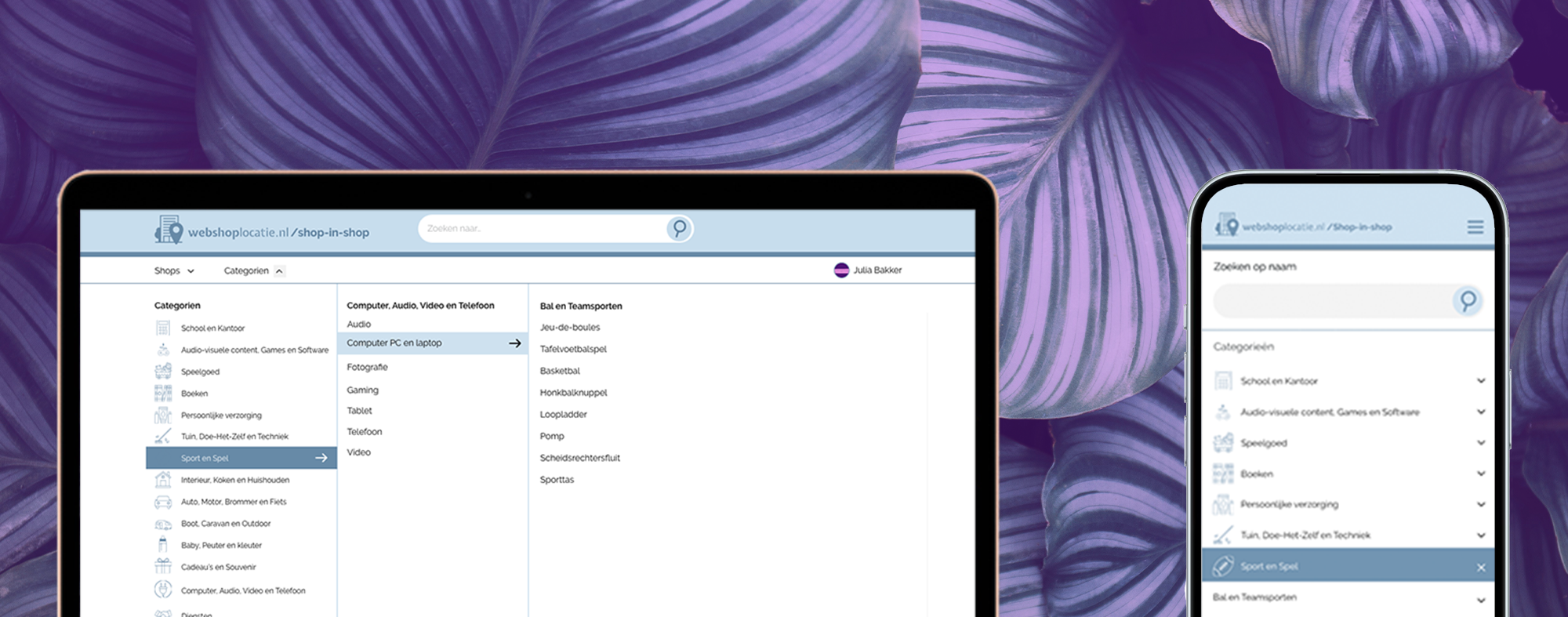Click the Speelgoed category icon on desktop
The image size is (1568, 617).
(163, 372)
